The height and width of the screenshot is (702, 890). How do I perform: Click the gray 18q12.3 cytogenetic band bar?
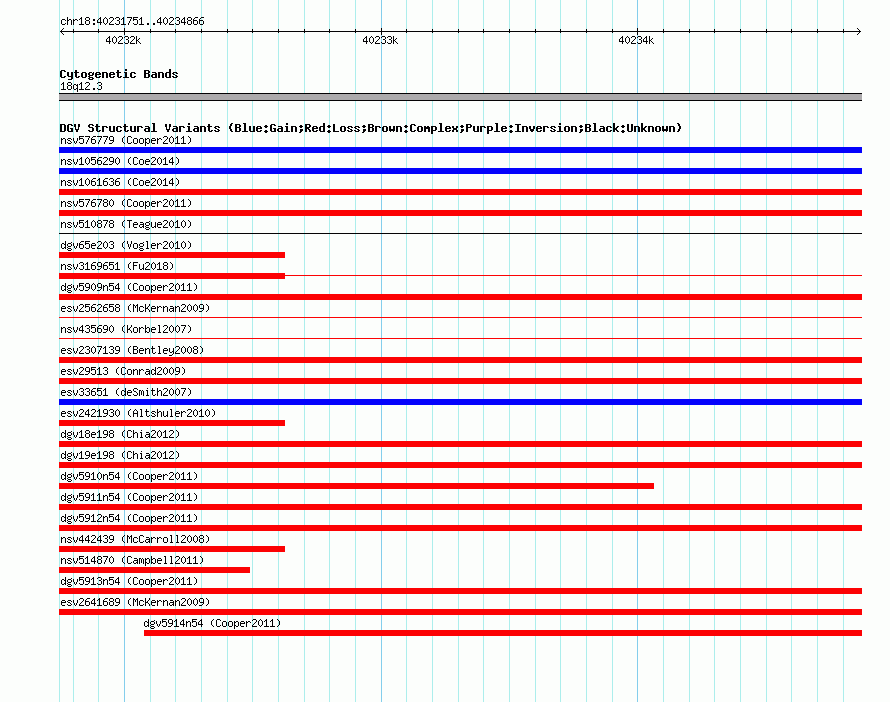[460, 97]
